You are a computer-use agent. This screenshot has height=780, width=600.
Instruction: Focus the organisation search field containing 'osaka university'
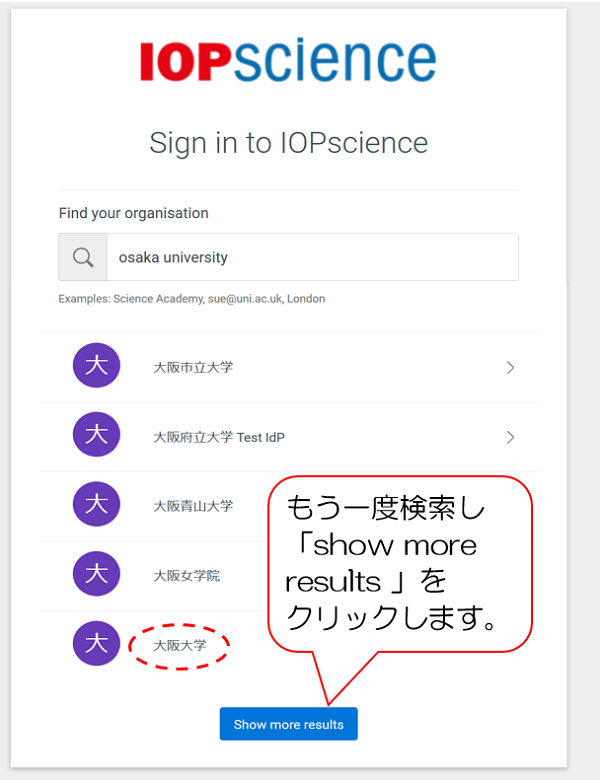pos(312,257)
